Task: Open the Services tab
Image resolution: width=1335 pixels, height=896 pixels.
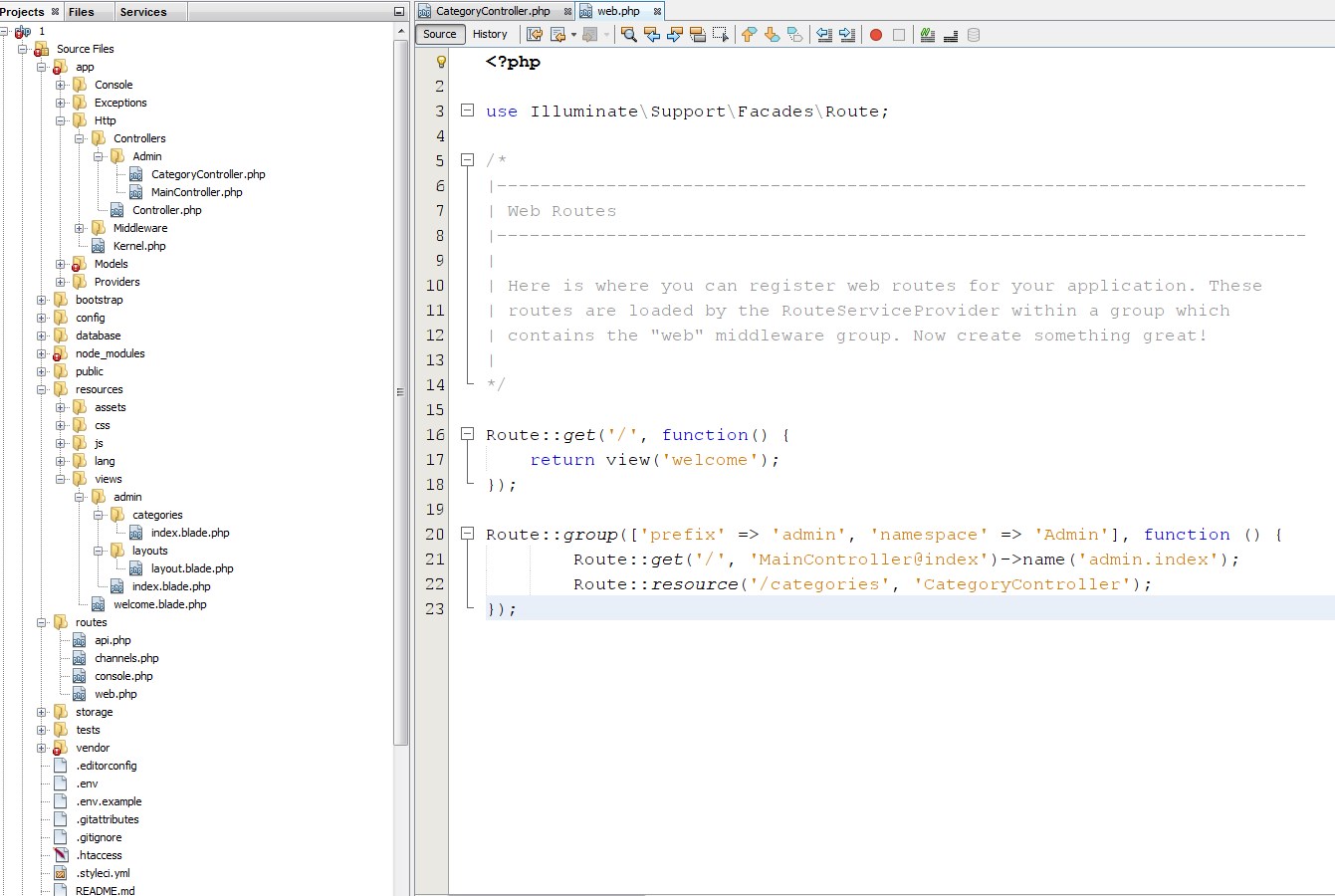Action: pos(146,11)
